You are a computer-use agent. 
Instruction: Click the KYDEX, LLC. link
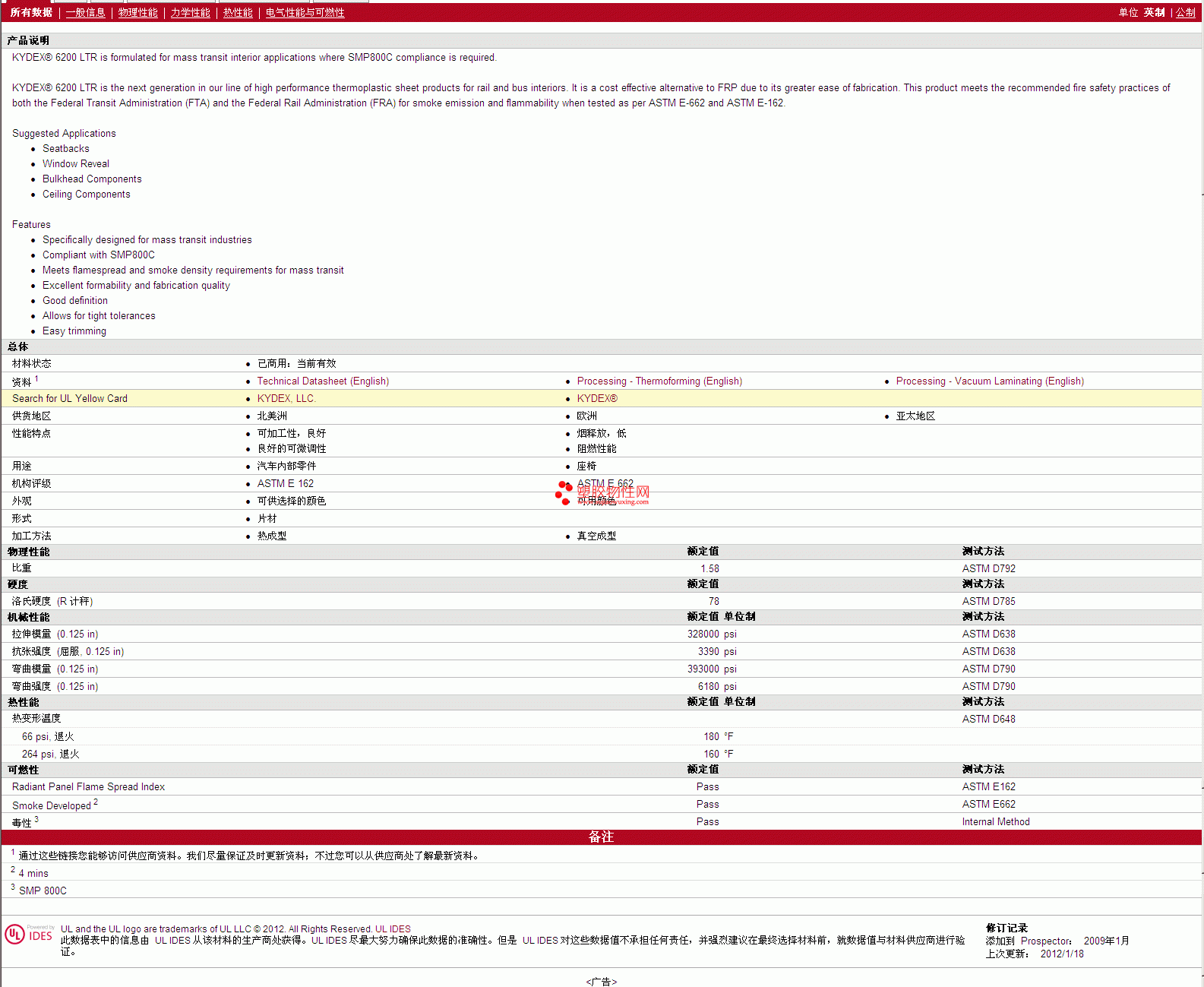tap(286, 399)
